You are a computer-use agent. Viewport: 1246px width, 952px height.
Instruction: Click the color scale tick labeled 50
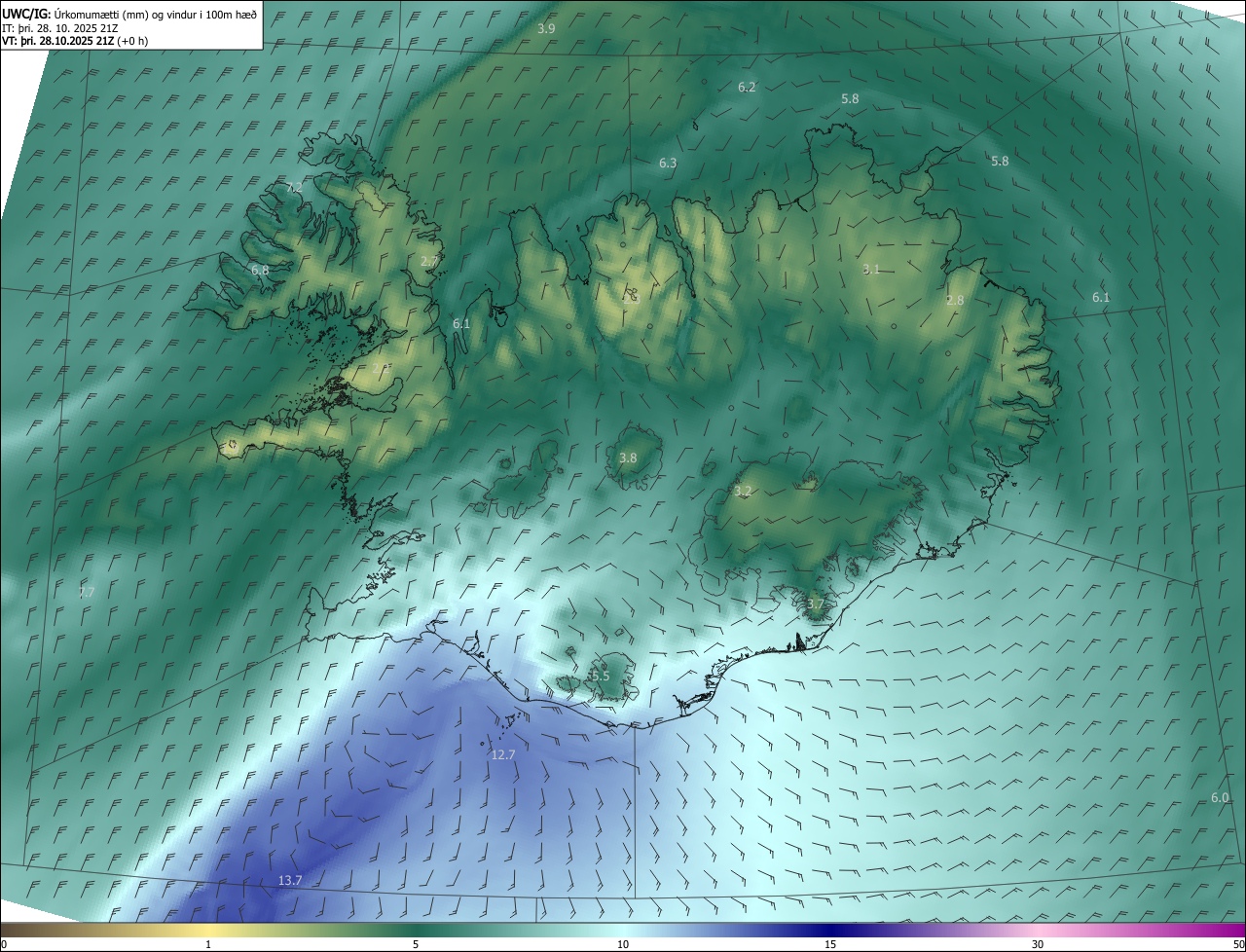(x=1238, y=944)
